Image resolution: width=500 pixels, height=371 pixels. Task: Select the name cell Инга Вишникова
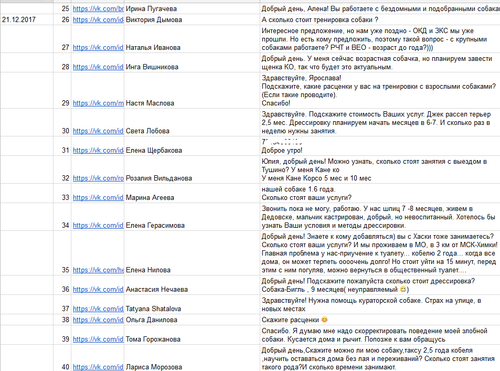pyautogui.click(x=192, y=63)
